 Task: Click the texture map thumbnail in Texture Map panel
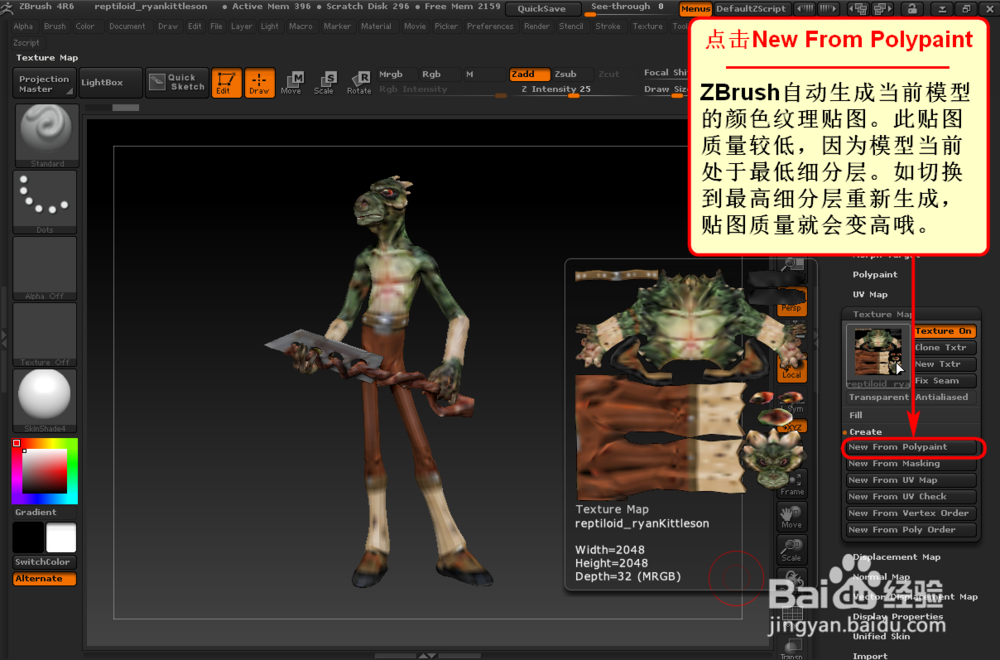pos(878,356)
